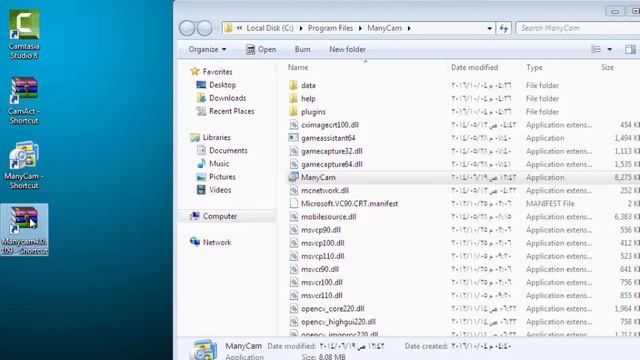Click the Explorer Back navigation button
This screenshot has width=640, height=360.
187,28
